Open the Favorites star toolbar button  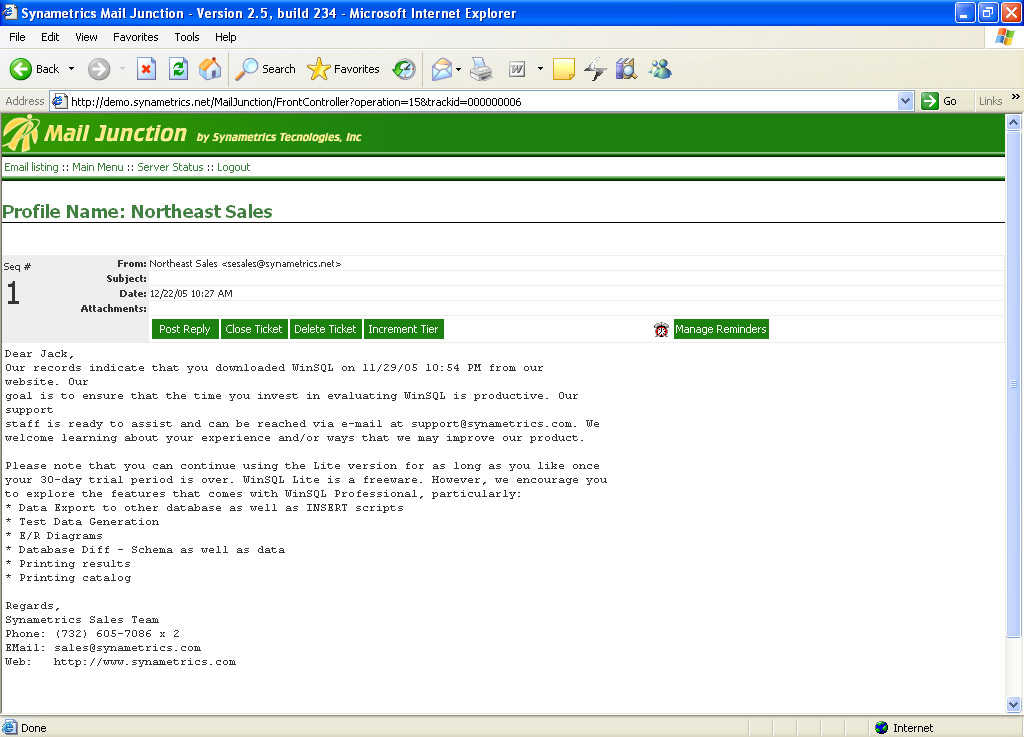point(344,69)
